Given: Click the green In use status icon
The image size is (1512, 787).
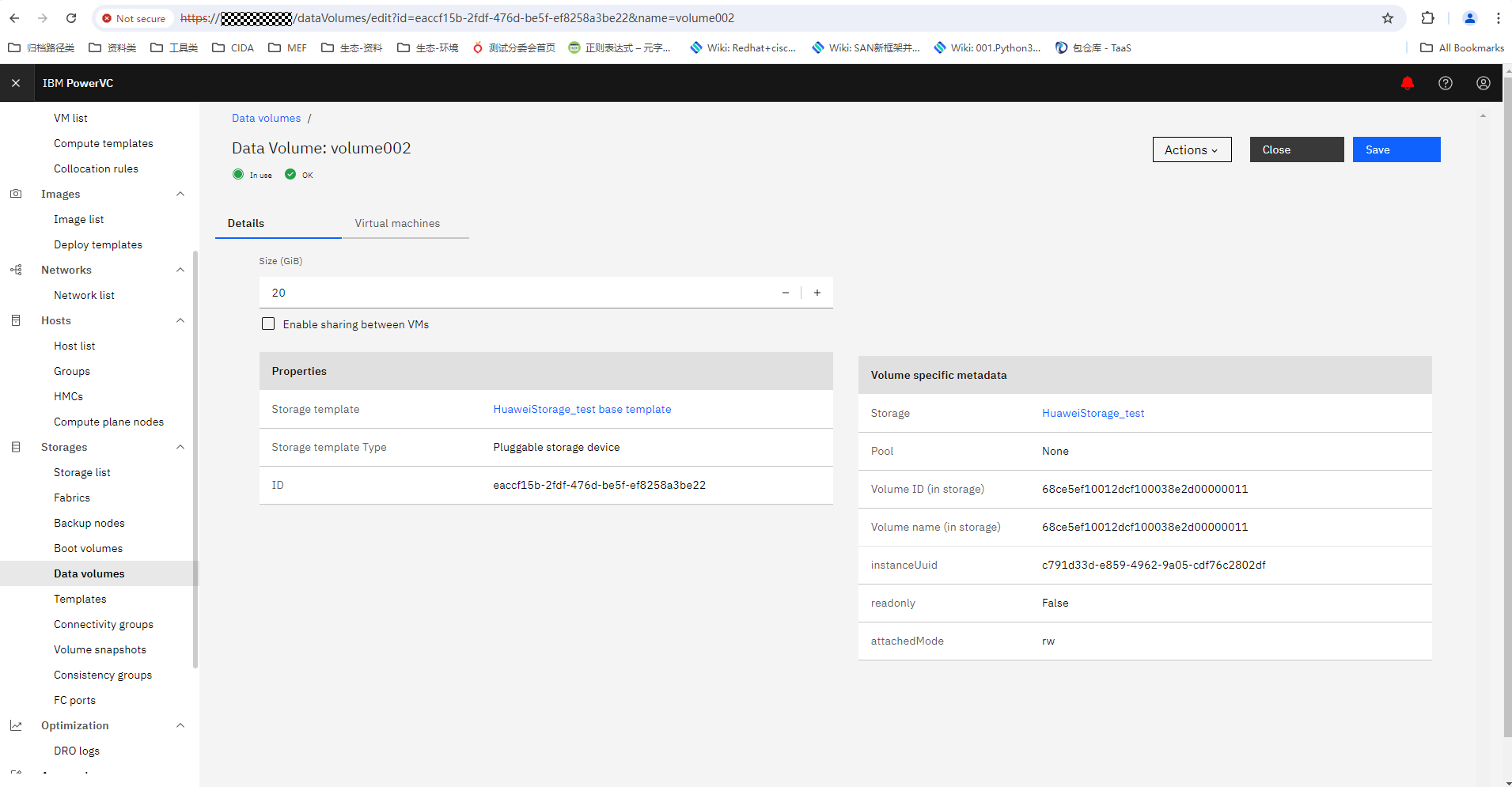Looking at the screenshot, I should [x=238, y=174].
